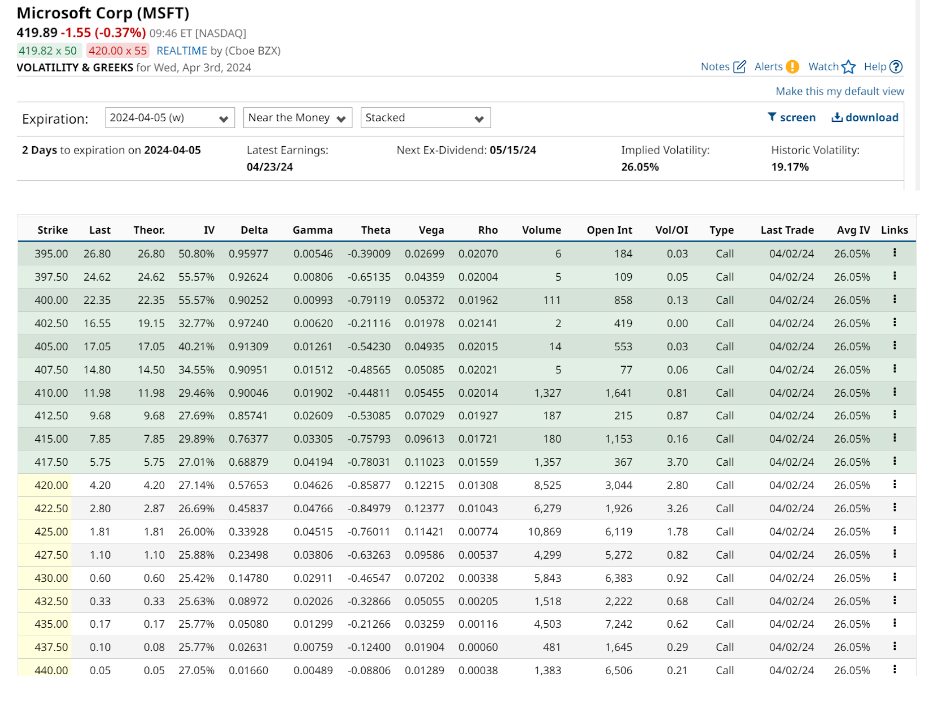Image resolution: width=935 pixels, height=701 pixels.
Task: Sort table by Vega column header
Action: coord(431,230)
